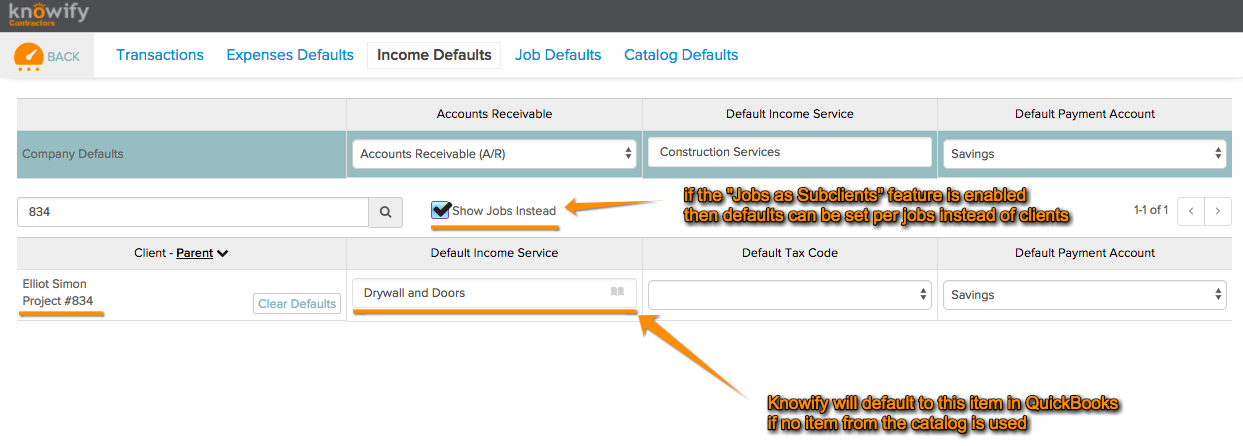Image resolution: width=1243 pixels, height=446 pixels.
Task: Uncheck Show Jobs Instead checkbox
Action: [440, 210]
